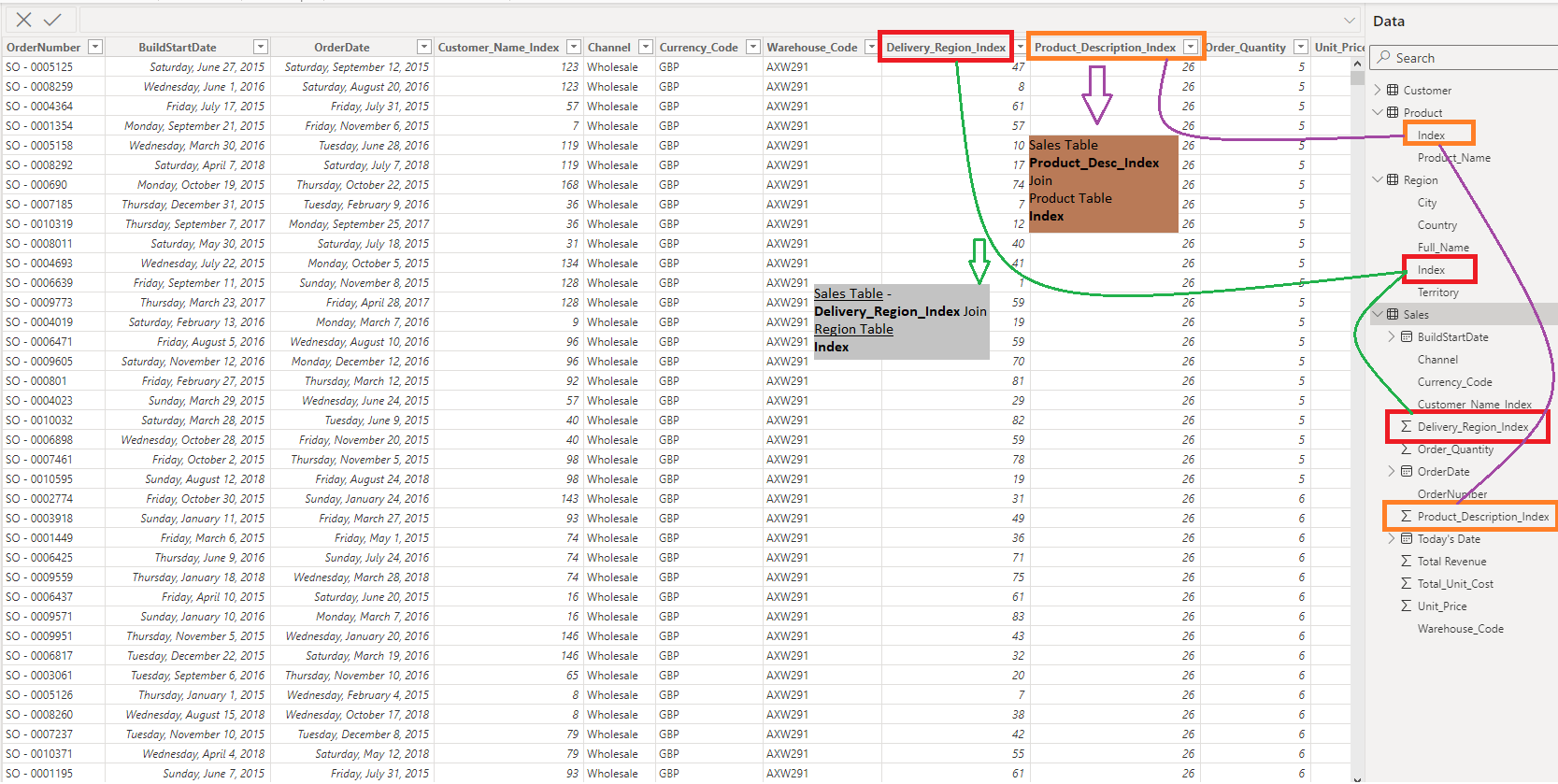
Task: Click the calendar icon beside Today's Date
Action: click(x=1407, y=539)
